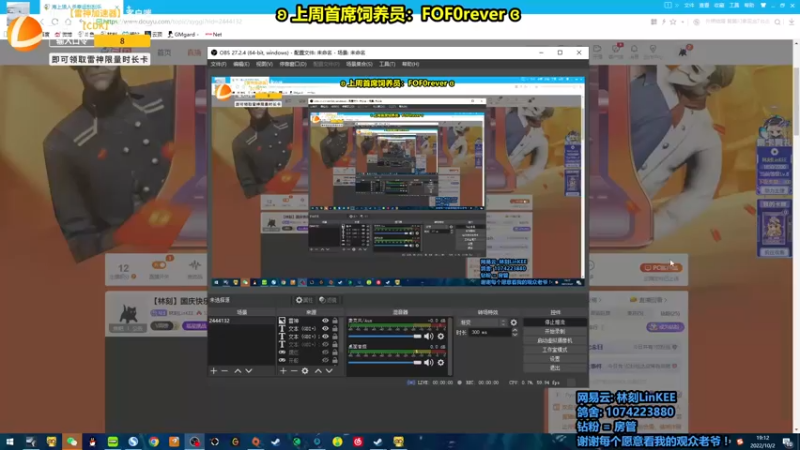This screenshot has width=800, height=450.
Task: Click the audio mixer vertical scrollbar
Action: pos(451,346)
